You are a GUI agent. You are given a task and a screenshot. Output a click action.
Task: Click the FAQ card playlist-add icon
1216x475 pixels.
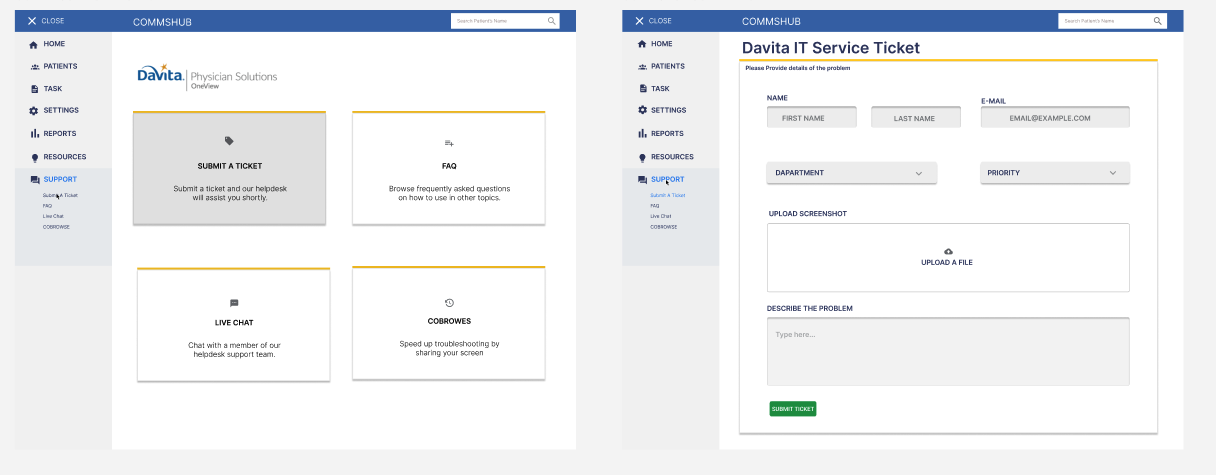coord(449,144)
